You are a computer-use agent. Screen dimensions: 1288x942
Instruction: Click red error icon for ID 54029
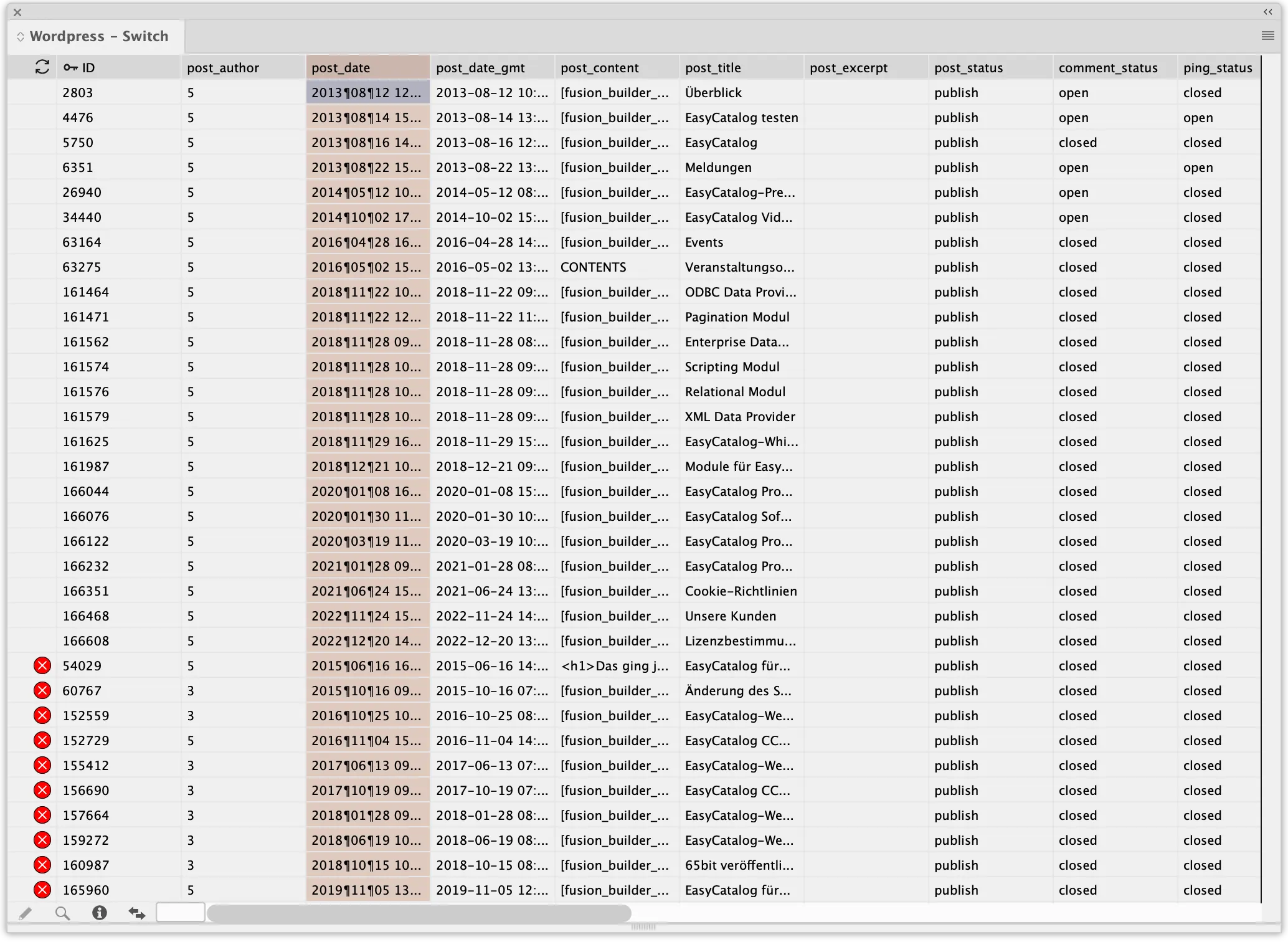tap(42, 665)
